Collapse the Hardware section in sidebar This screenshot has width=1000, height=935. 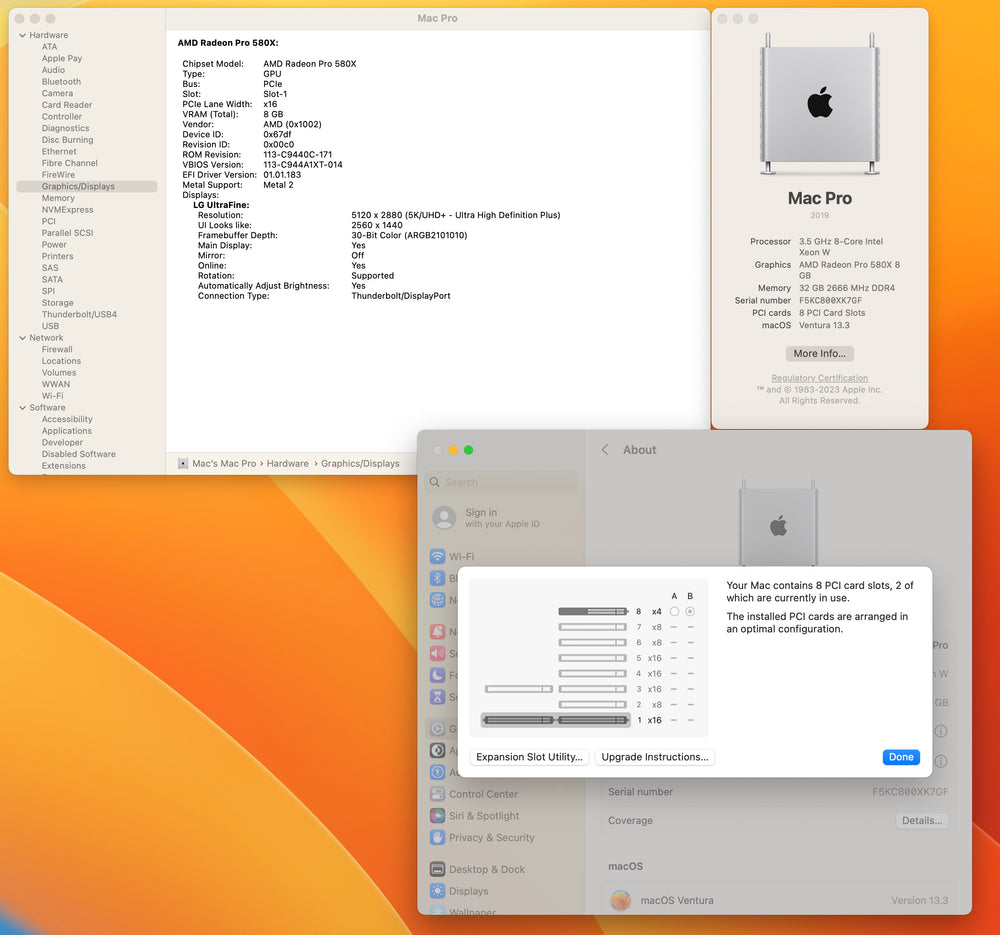tap(22, 35)
